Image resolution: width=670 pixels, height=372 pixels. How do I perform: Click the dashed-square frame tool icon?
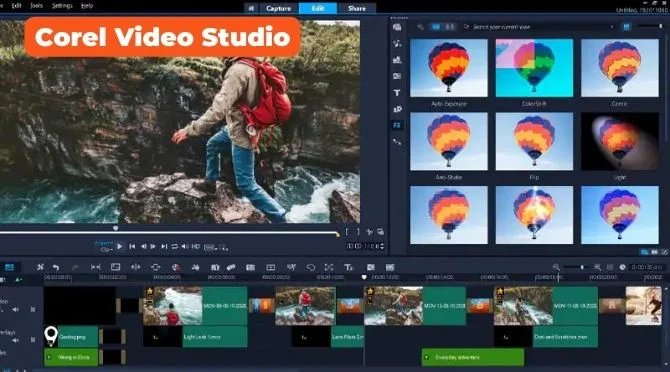click(x=329, y=267)
